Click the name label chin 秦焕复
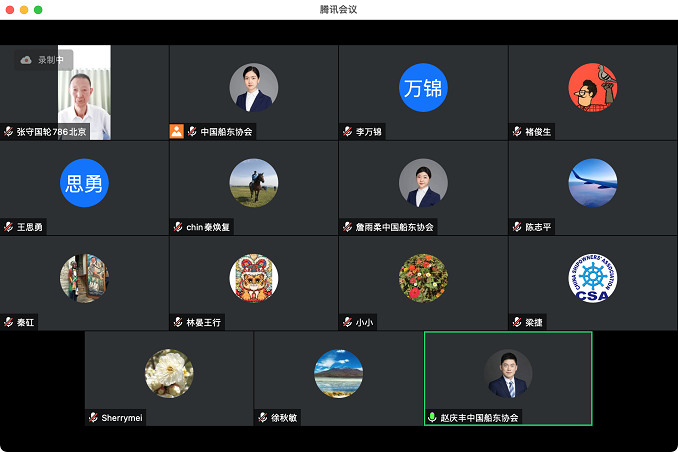The height and width of the screenshot is (452, 678). pos(208,227)
